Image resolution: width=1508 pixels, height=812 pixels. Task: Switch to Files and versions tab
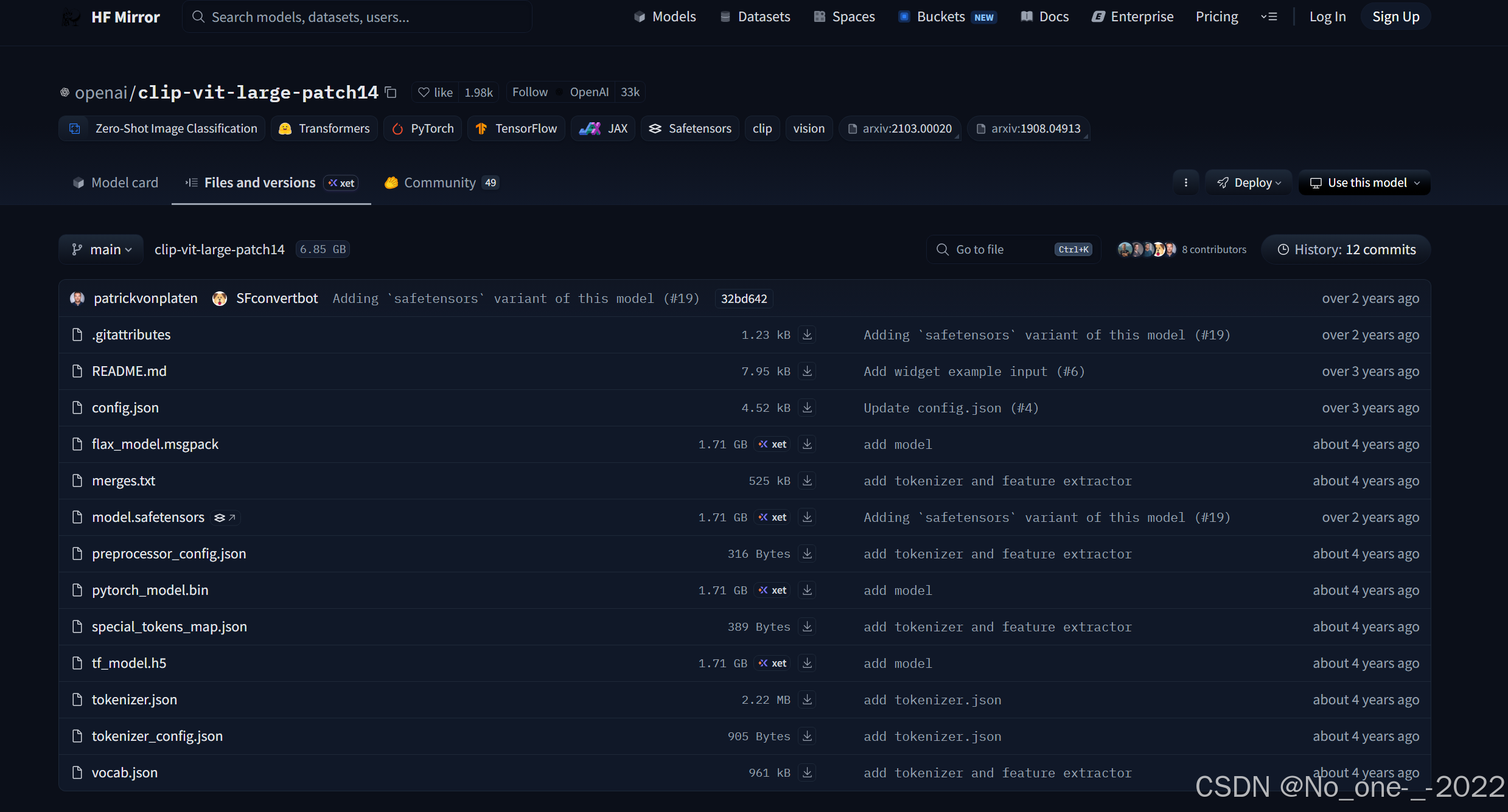[271, 182]
